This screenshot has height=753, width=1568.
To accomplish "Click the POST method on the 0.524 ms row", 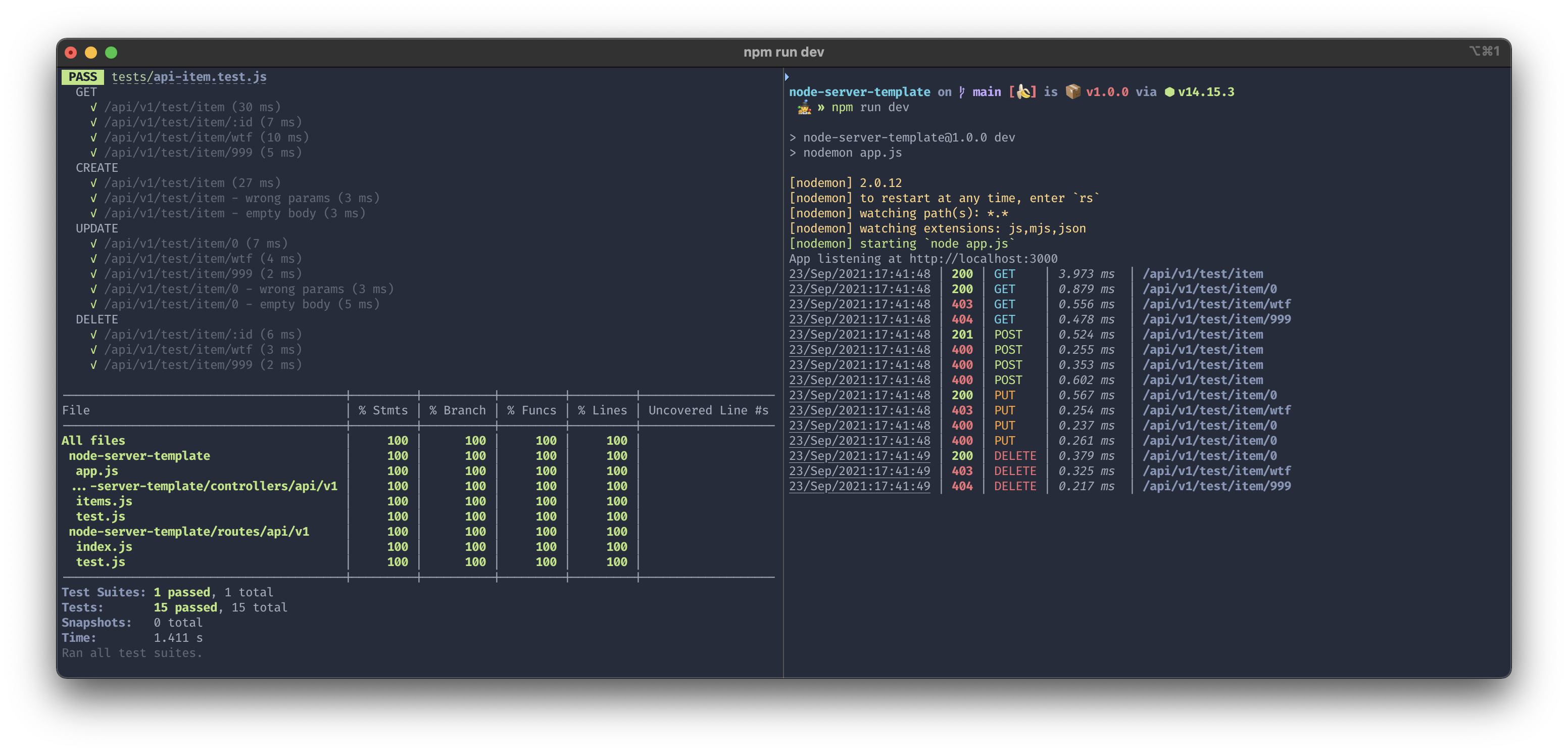I will [1008, 335].
